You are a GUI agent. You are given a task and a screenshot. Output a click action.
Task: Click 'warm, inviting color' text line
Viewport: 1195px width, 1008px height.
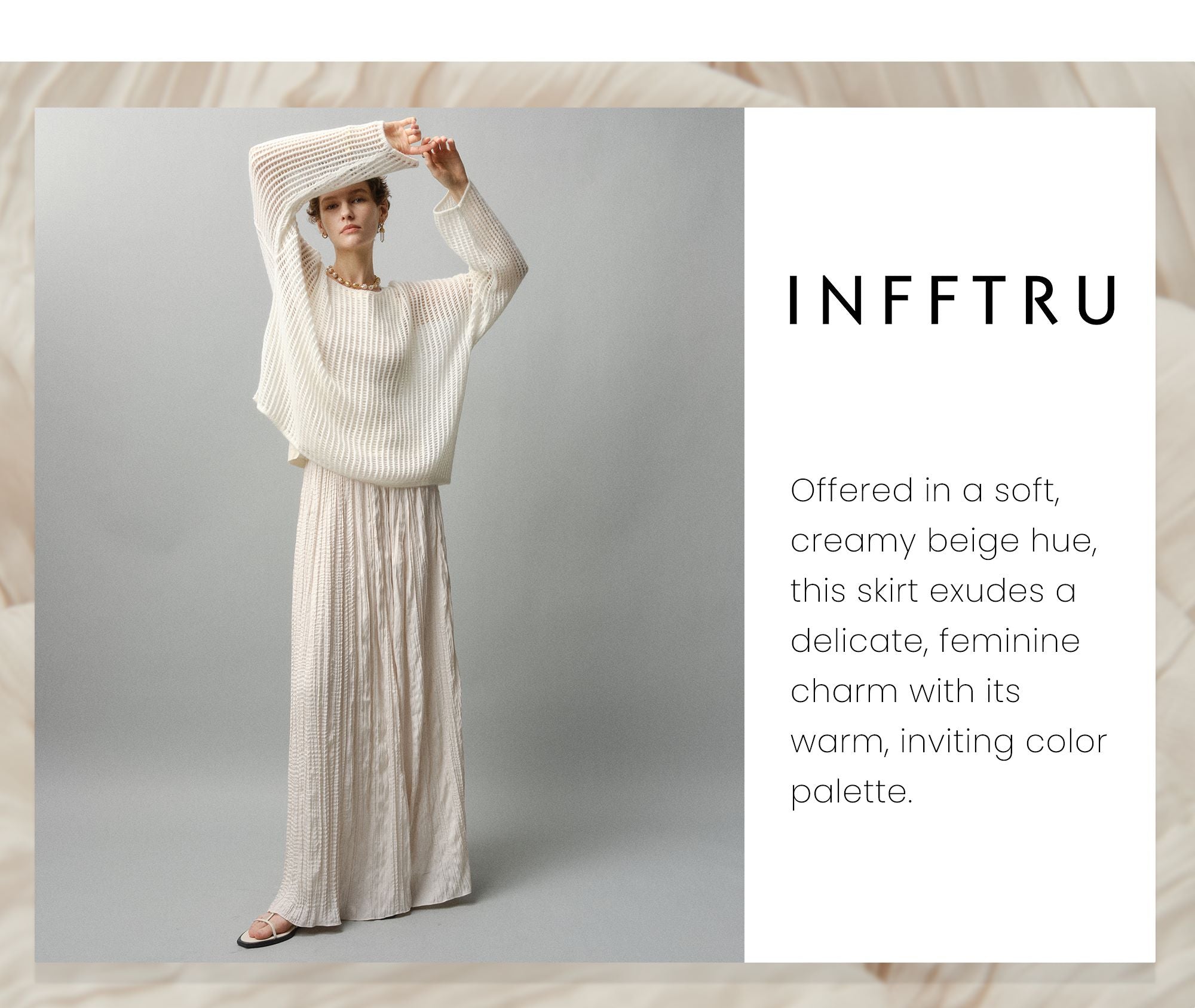[949, 743]
